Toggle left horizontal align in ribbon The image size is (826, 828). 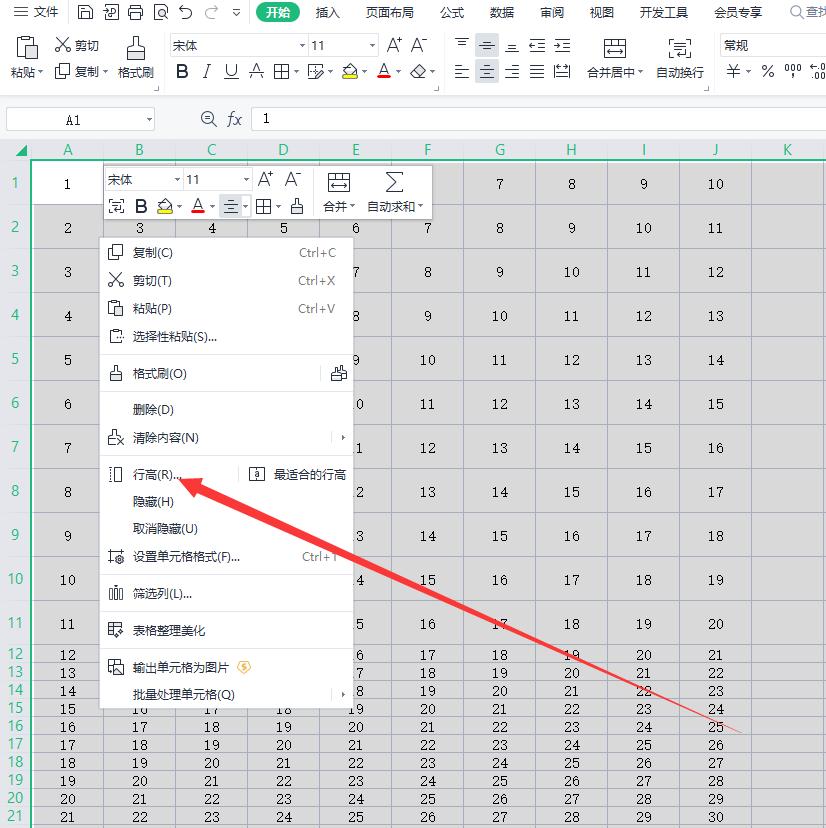coord(462,71)
